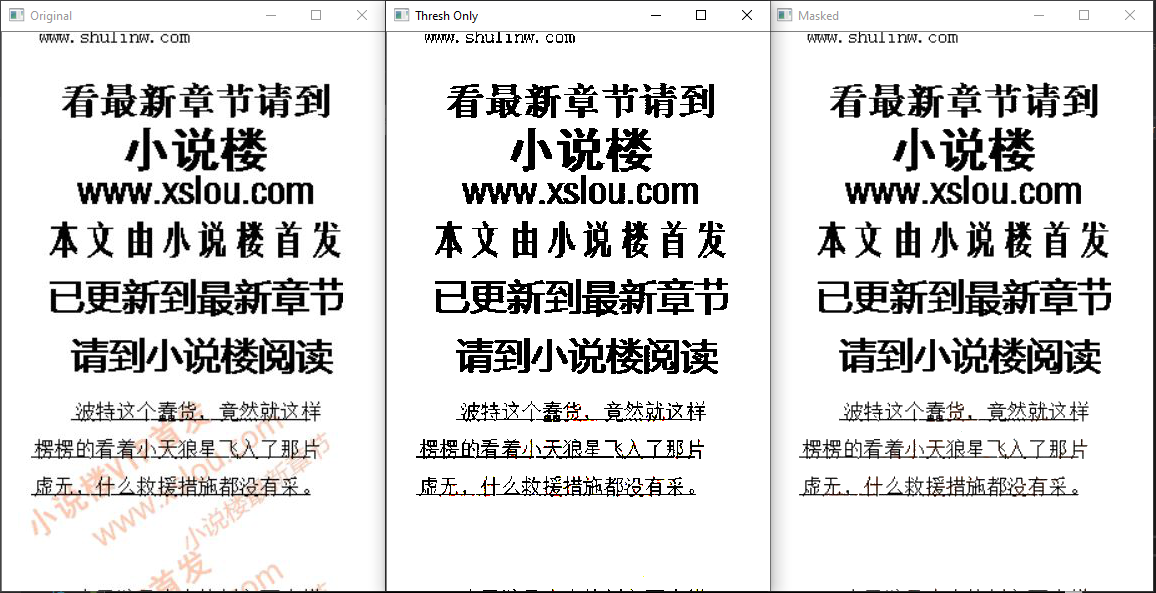Select the Original window title text
The image size is (1156, 593).
(51, 16)
